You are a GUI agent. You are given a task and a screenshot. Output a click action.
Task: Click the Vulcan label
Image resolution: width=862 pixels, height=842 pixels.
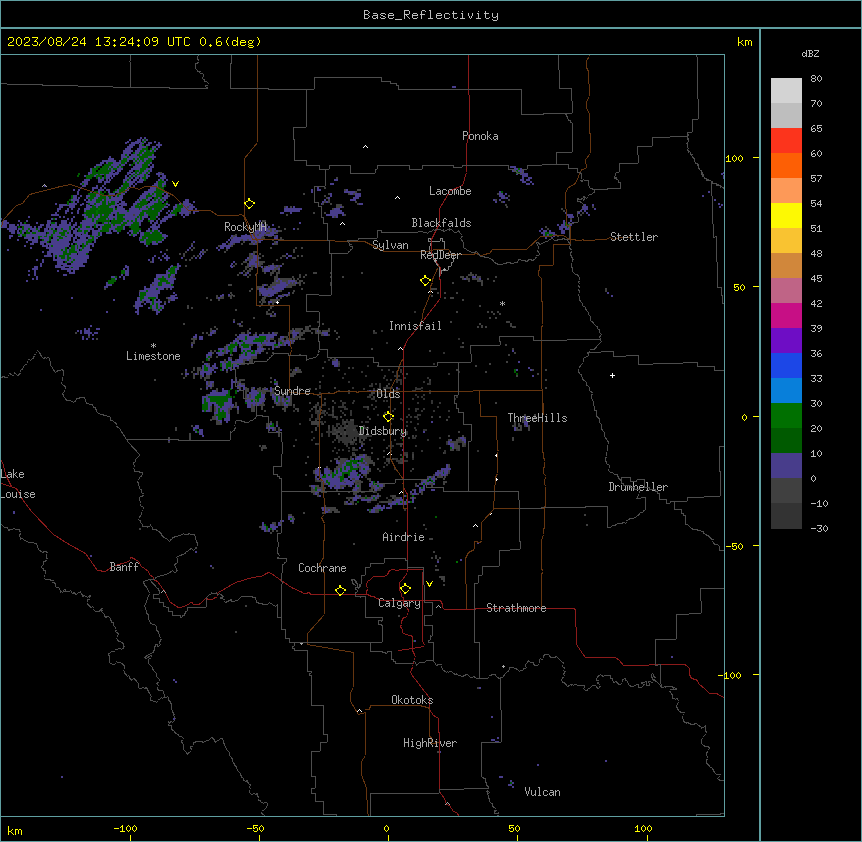coord(542,792)
